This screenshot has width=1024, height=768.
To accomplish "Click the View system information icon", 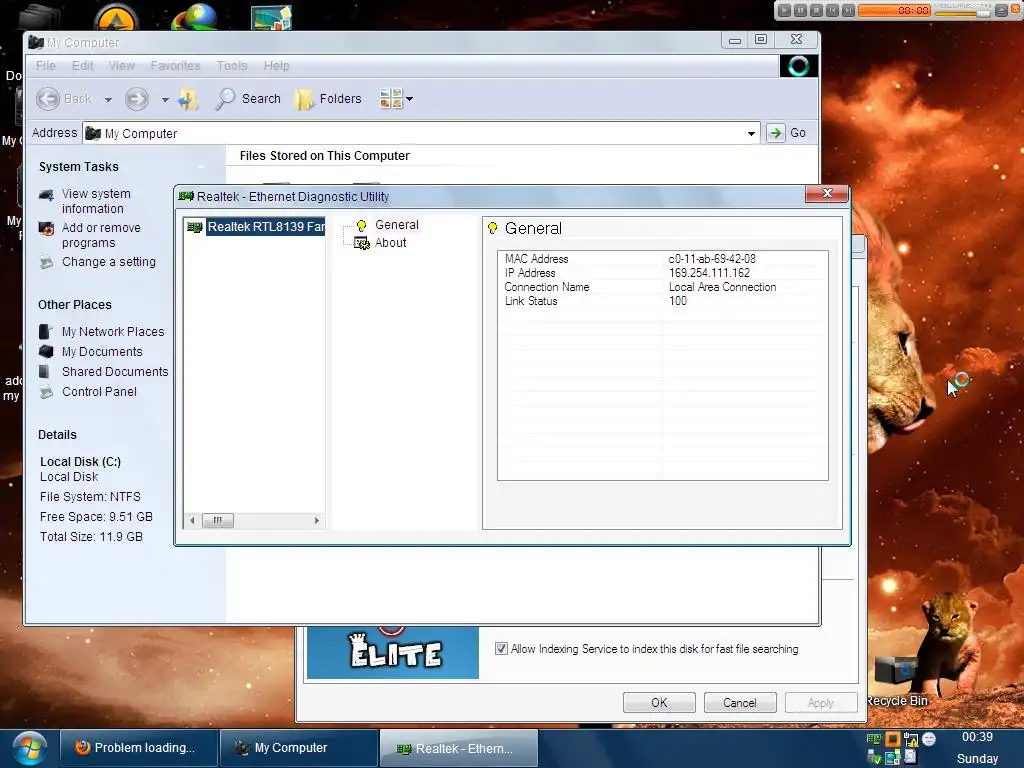I will [46, 195].
